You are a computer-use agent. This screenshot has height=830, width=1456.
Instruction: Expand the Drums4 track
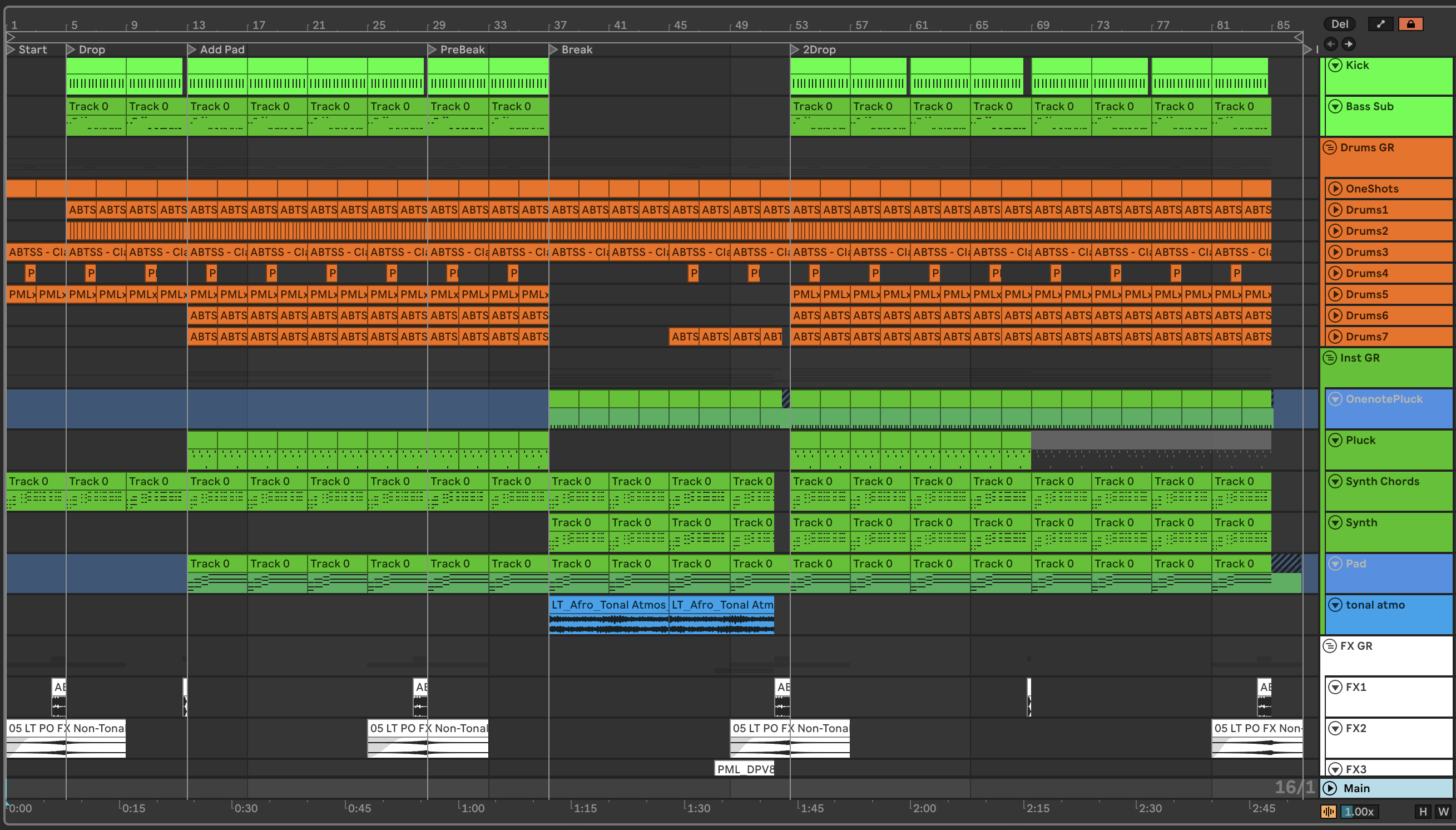click(x=1335, y=273)
